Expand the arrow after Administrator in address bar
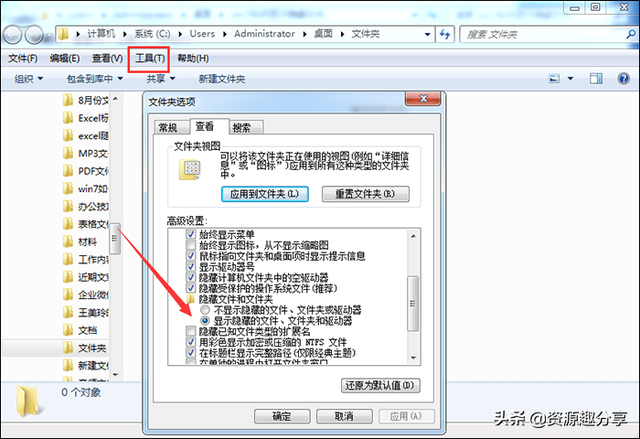Image resolution: width=640 pixels, height=439 pixels. (x=304, y=34)
